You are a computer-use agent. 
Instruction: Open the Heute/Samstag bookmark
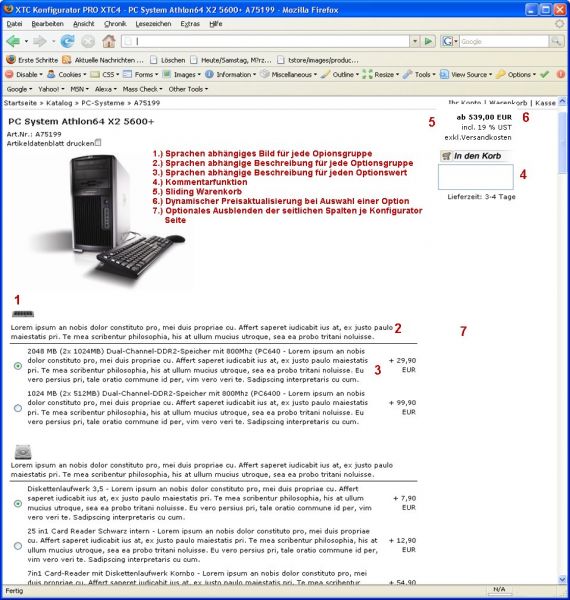[x=231, y=60]
